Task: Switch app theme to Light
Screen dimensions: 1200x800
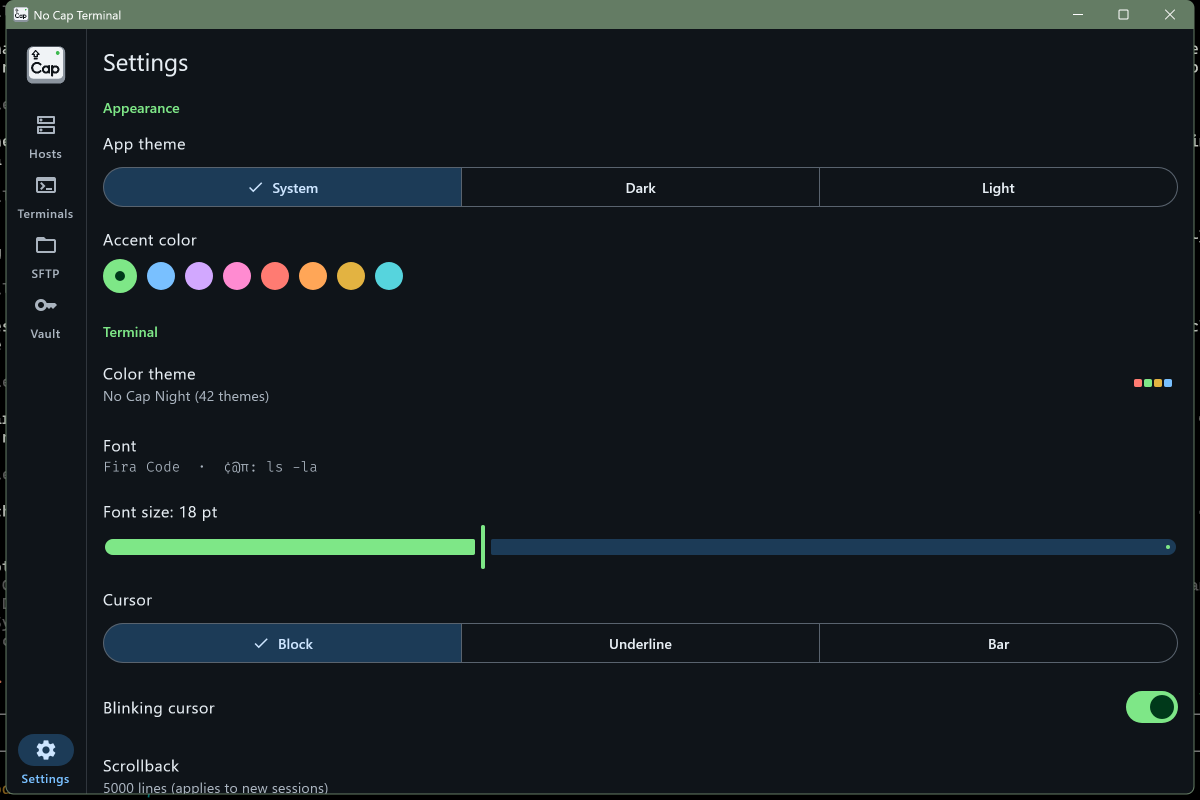Action: tap(998, 187)
